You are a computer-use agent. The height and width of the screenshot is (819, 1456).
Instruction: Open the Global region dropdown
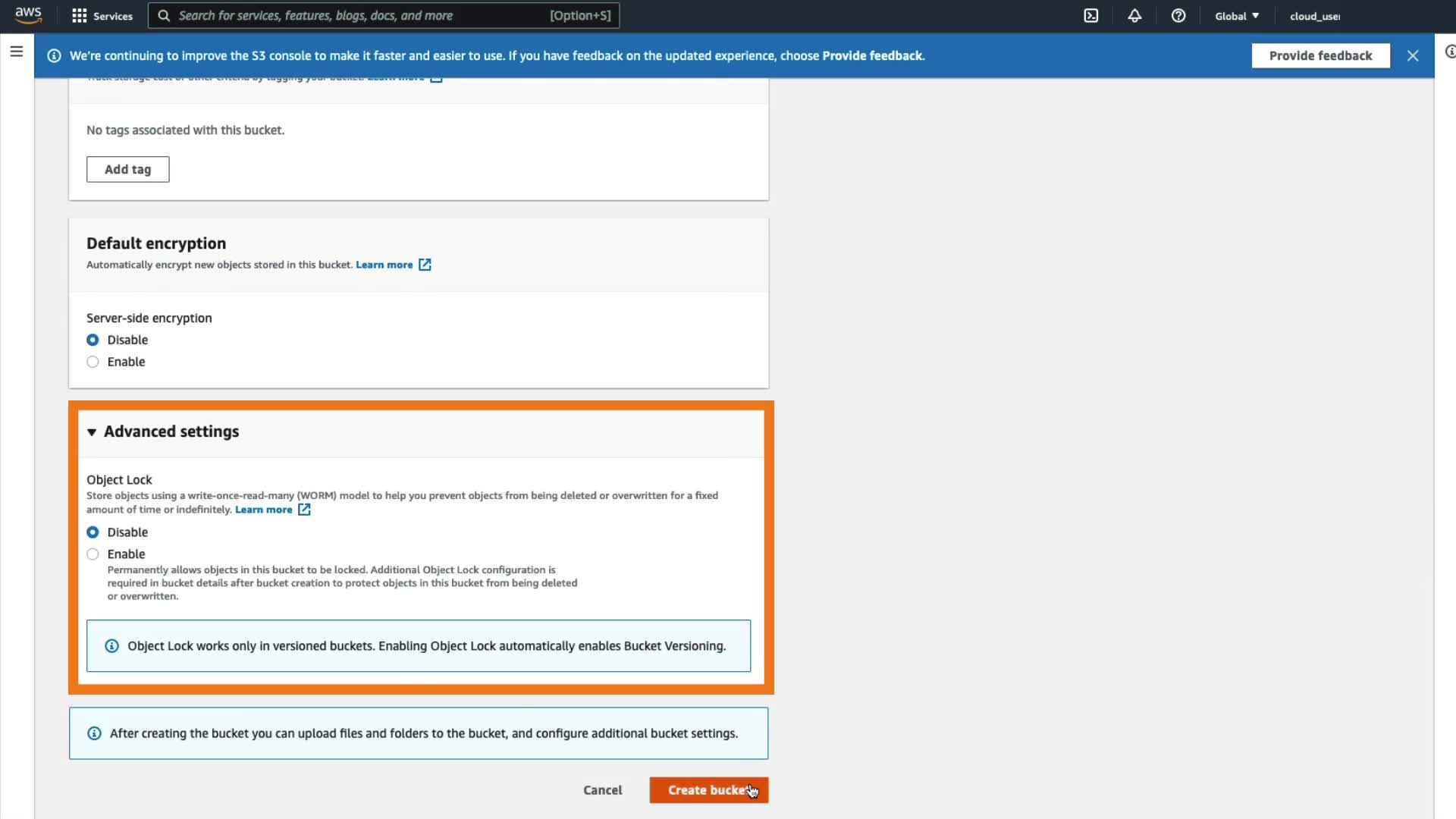[1236, 16]
